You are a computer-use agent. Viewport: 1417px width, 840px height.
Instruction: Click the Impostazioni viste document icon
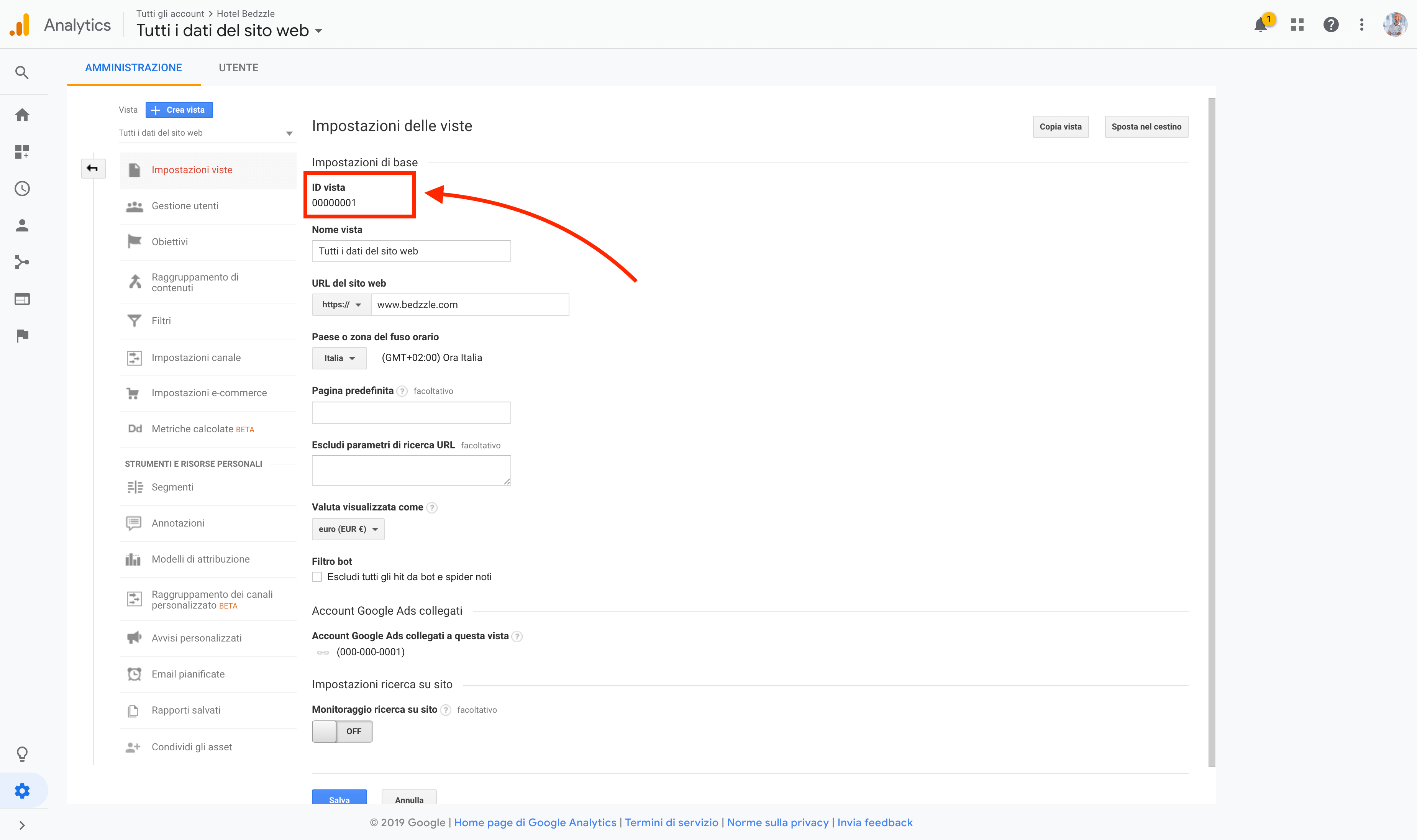pos(134,170)
